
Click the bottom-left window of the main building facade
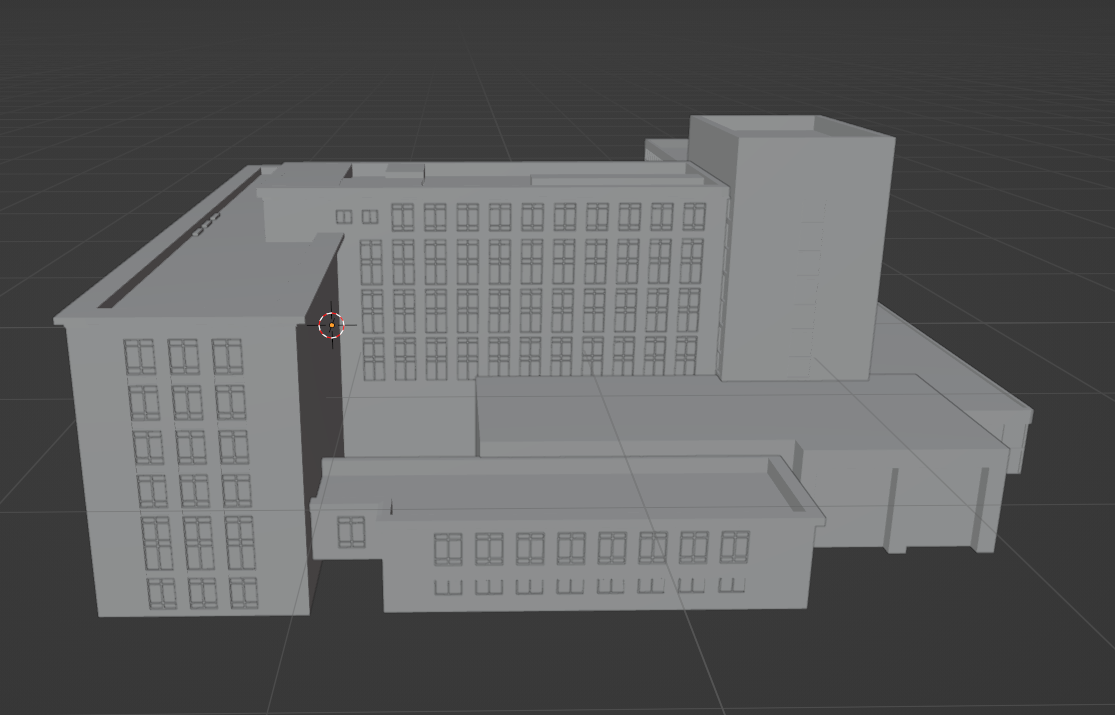pos(373,359)
